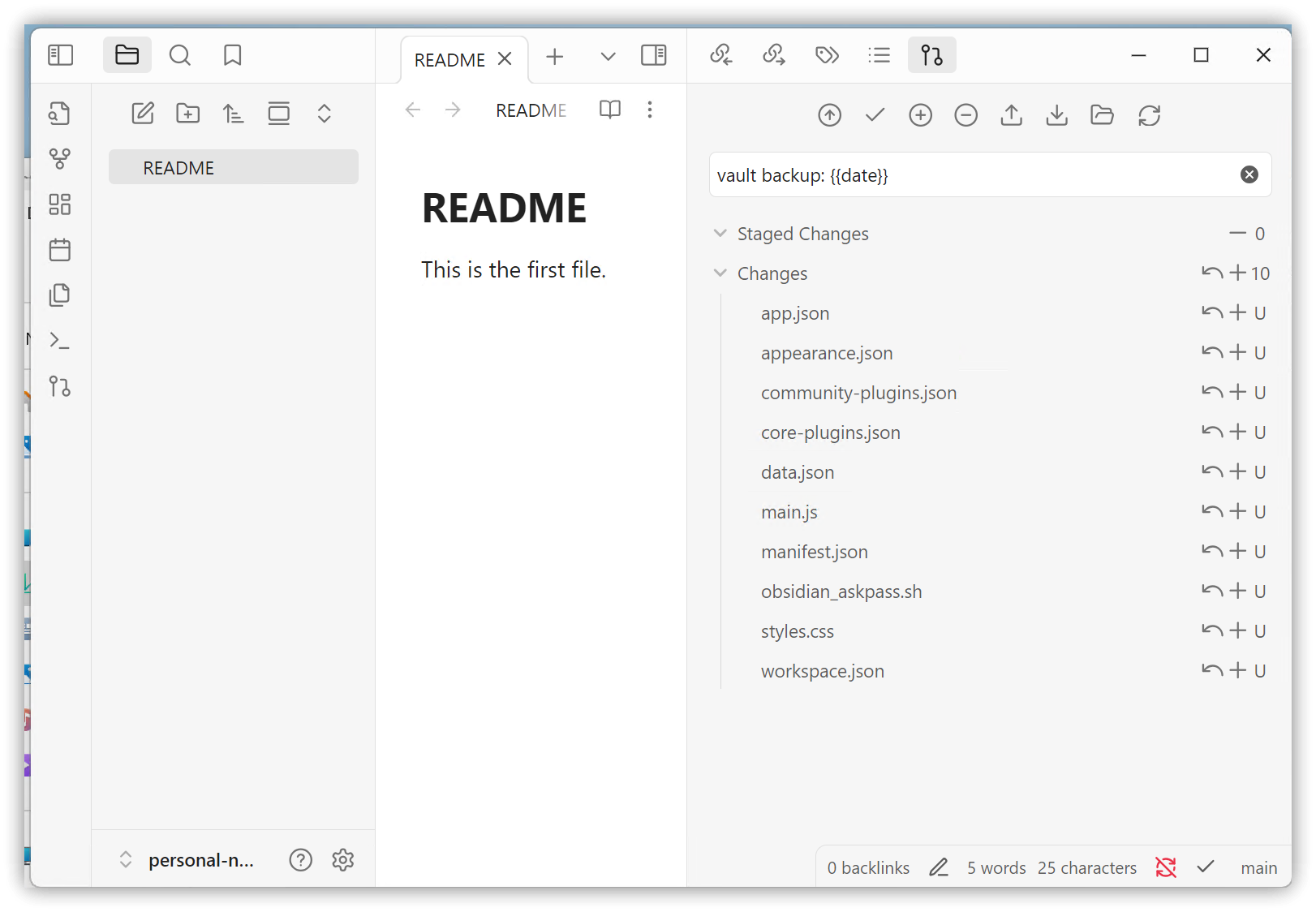Open the file explorer tab
Screen dimensions: 1316x912
(127, 55)
